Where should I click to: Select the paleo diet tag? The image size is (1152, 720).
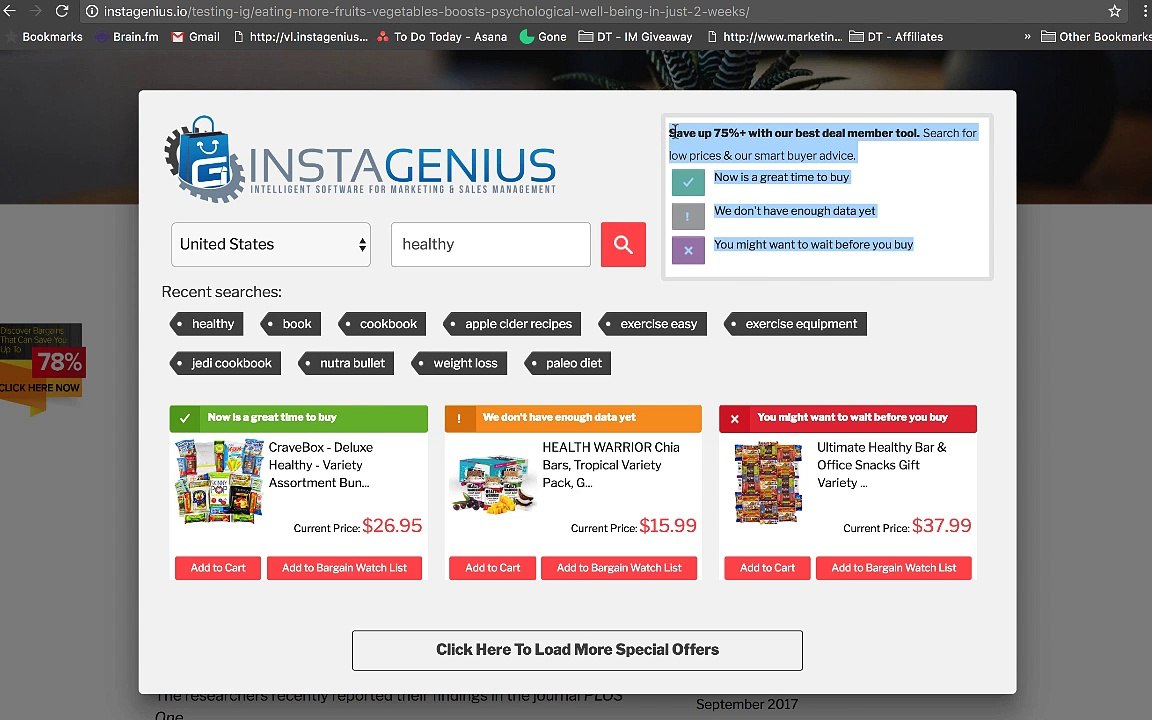point(566,363)
